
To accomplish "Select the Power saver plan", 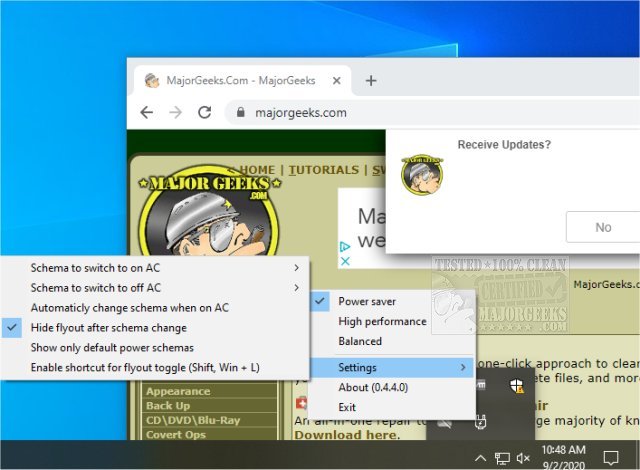I will [x=392, y=302].
